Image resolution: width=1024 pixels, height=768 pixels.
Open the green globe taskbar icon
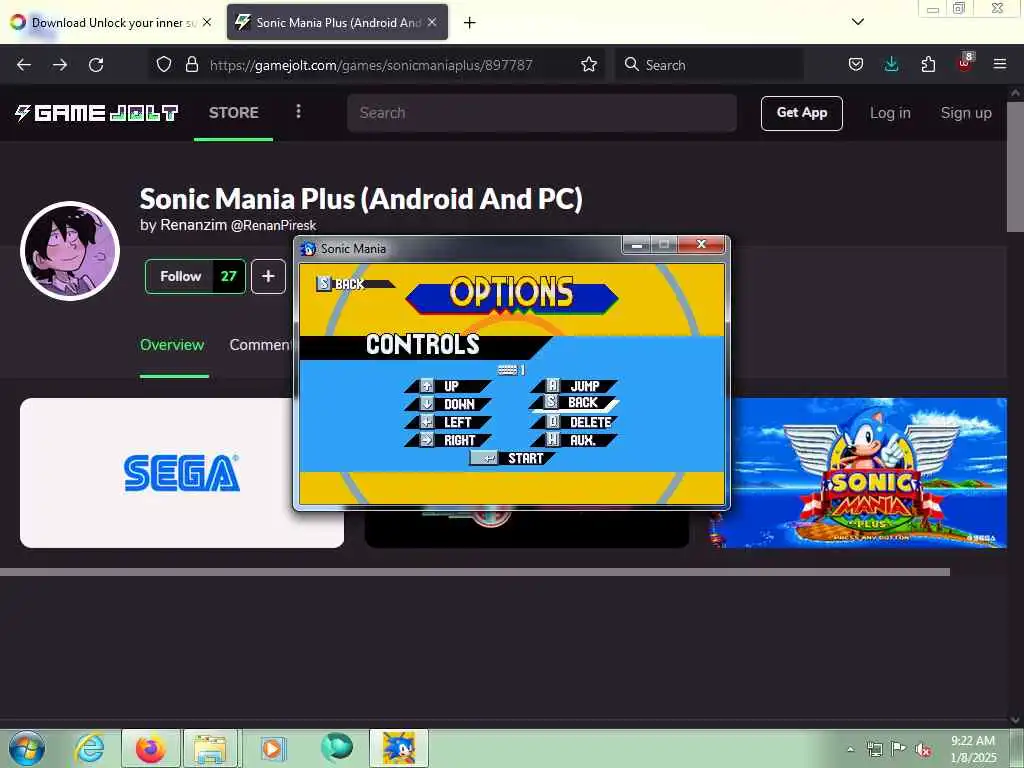[336, 746]
